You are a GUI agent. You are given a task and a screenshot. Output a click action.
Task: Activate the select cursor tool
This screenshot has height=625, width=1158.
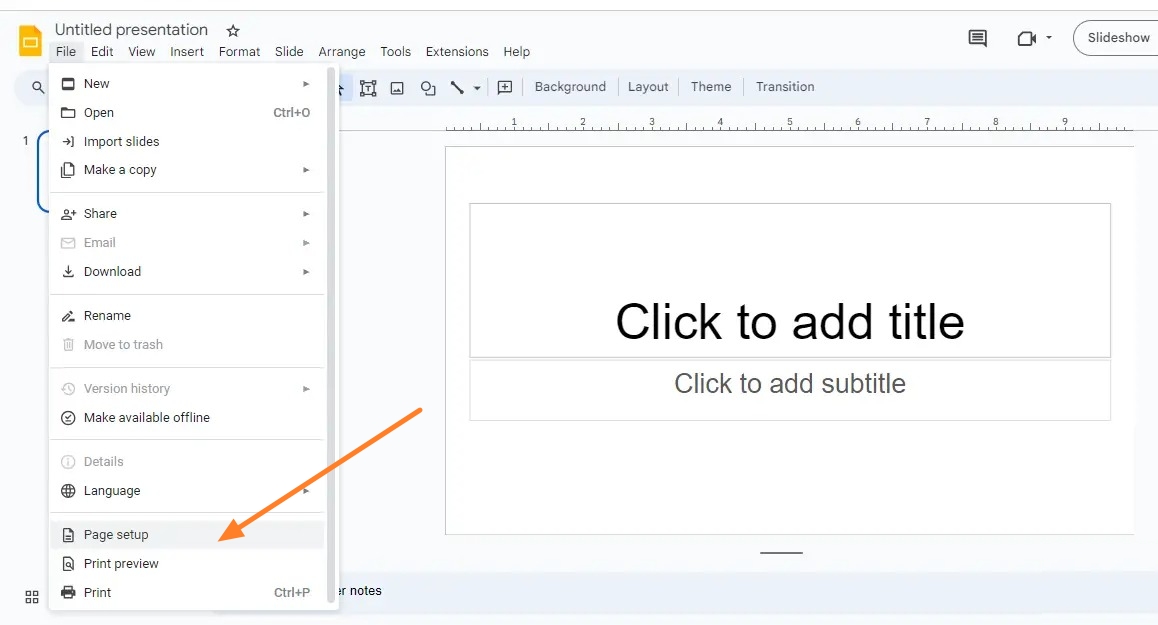[340, 87]
